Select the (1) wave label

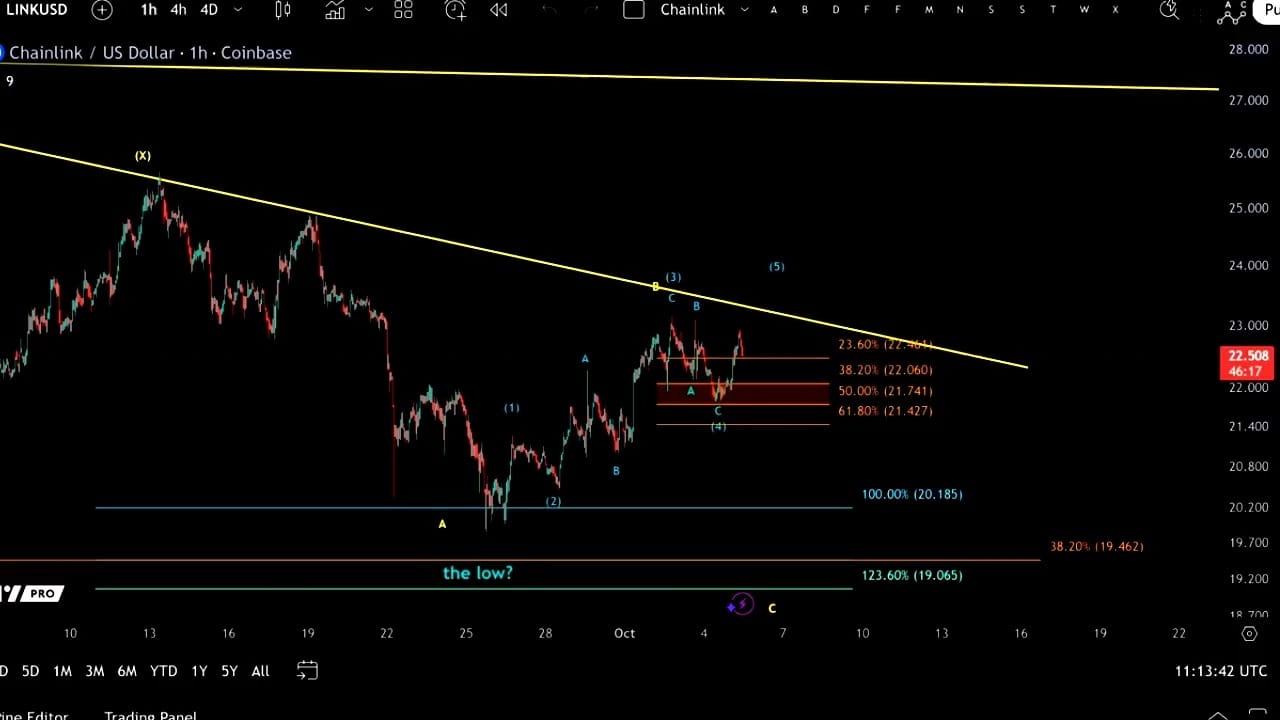coord(512,408)
